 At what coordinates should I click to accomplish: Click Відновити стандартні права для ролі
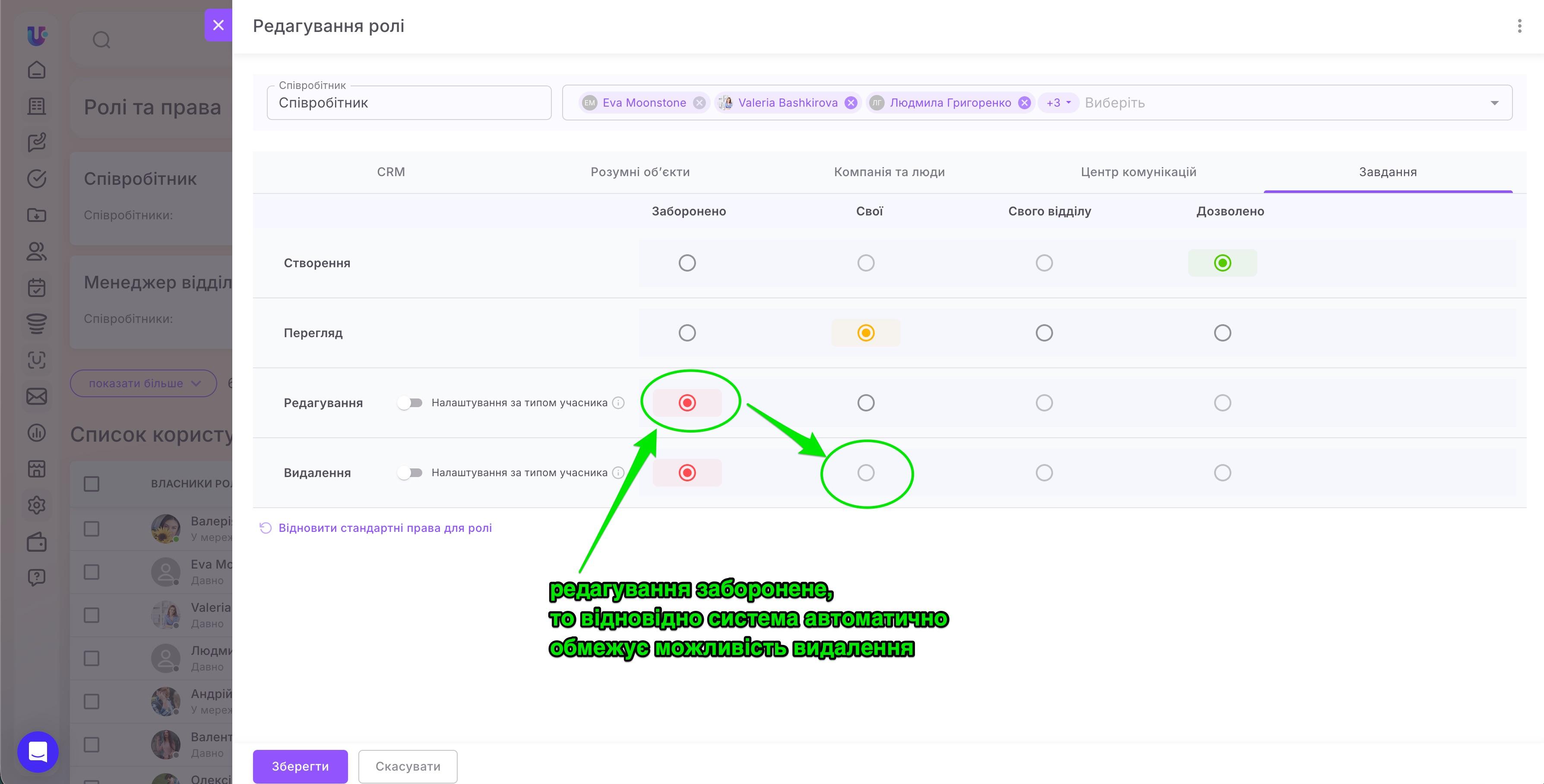tap(375, 528)
